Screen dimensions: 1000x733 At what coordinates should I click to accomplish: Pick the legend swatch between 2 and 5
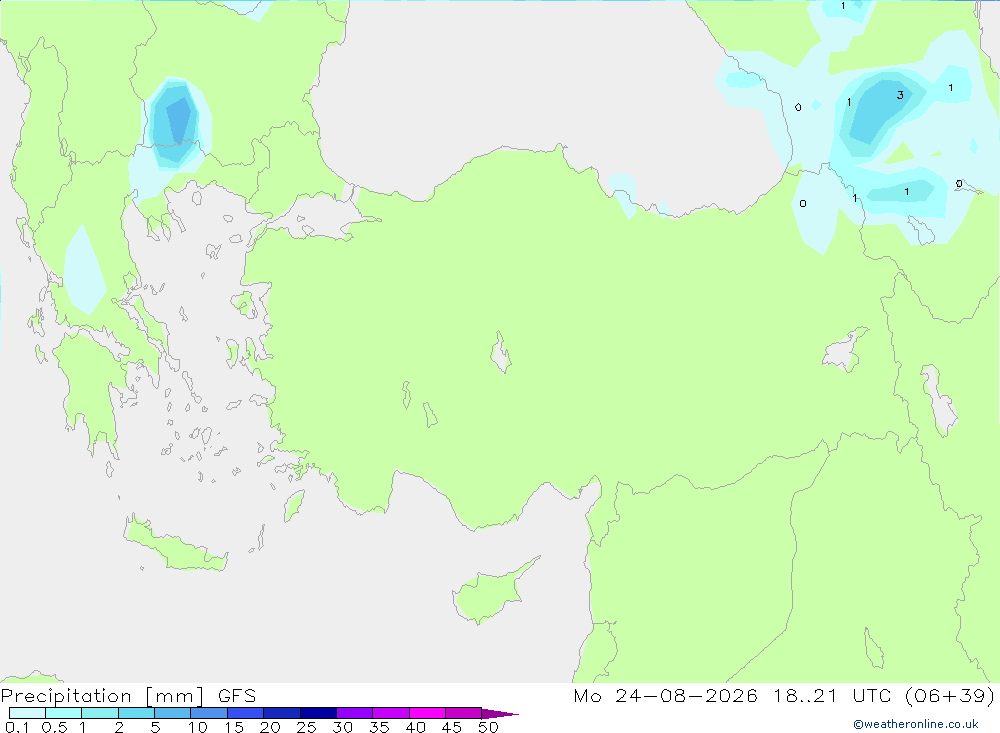(136, 713)
